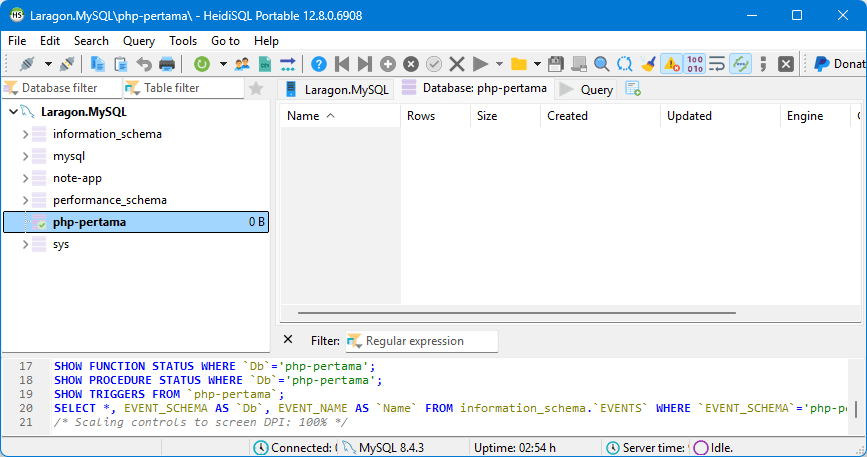Screen dimensions: 867x457
Task: Expand the note-app database node
Action: click(25, 178)
